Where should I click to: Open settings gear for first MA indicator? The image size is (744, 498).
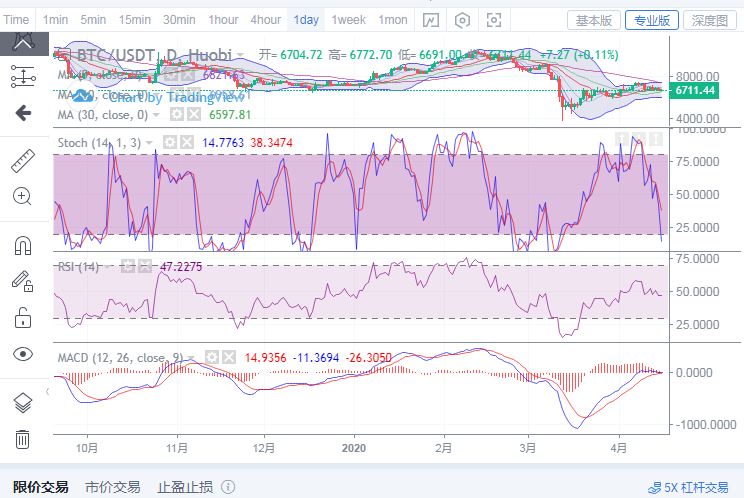pyautogui.click(x=171, y=74)
